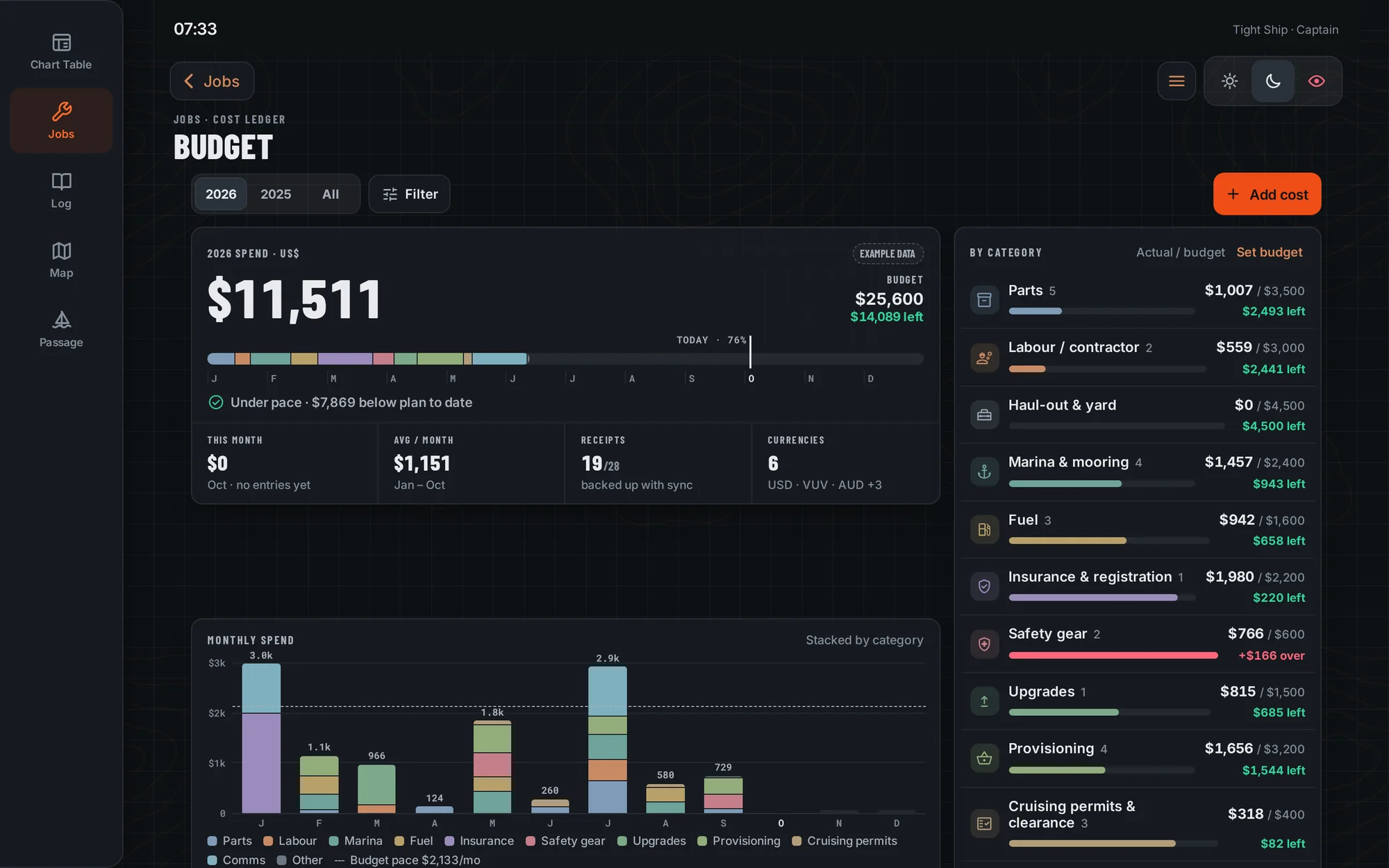
Task: Click the $14,089 left amount
Action: coord(887,317)
